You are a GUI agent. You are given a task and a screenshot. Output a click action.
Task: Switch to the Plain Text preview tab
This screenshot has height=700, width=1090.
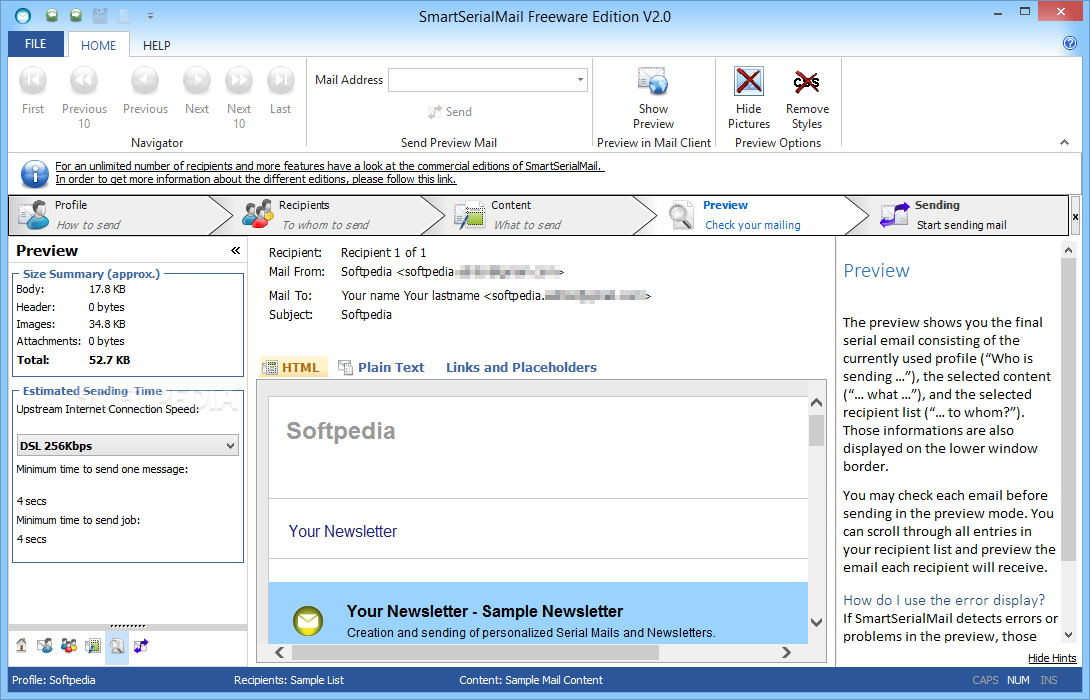[381, 367]
